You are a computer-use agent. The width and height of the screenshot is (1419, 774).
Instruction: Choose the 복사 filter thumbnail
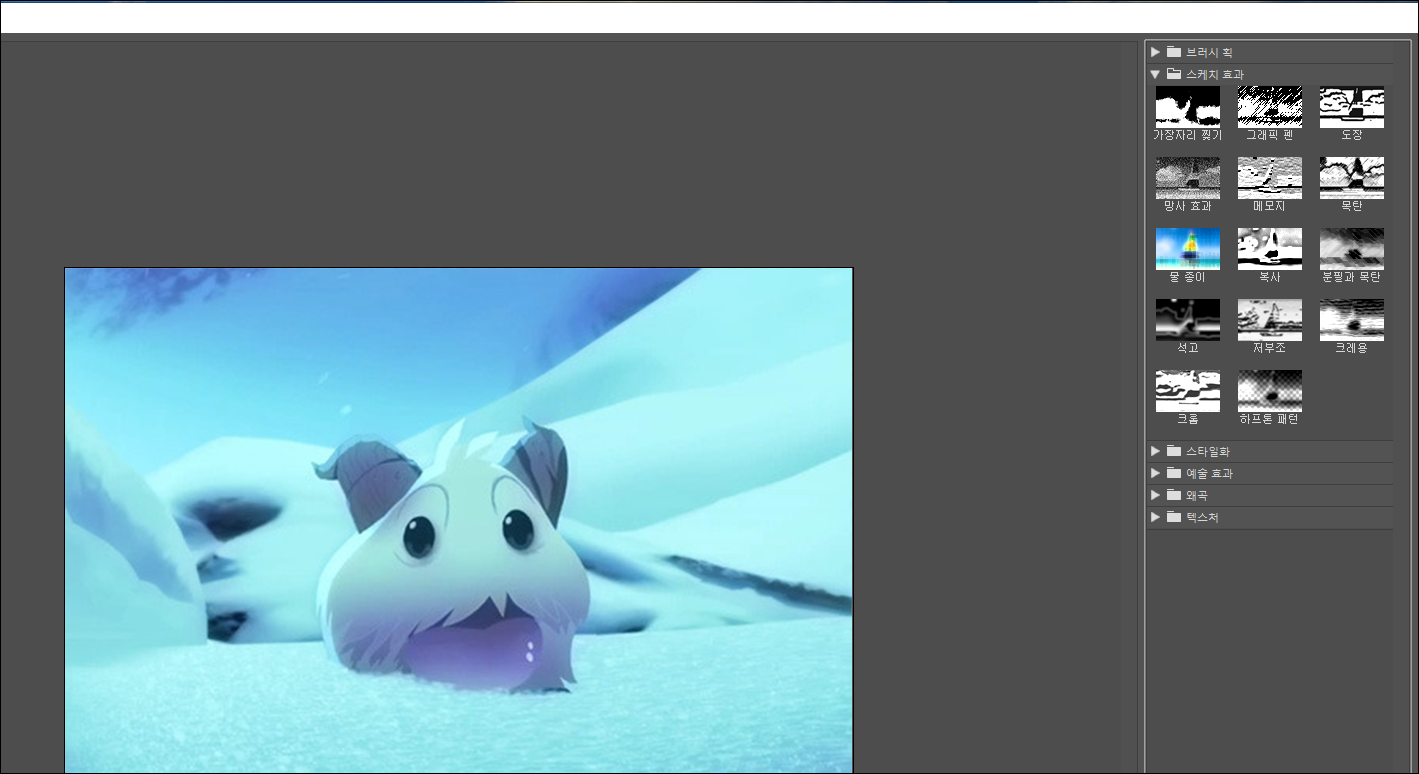click(1269, 249)
